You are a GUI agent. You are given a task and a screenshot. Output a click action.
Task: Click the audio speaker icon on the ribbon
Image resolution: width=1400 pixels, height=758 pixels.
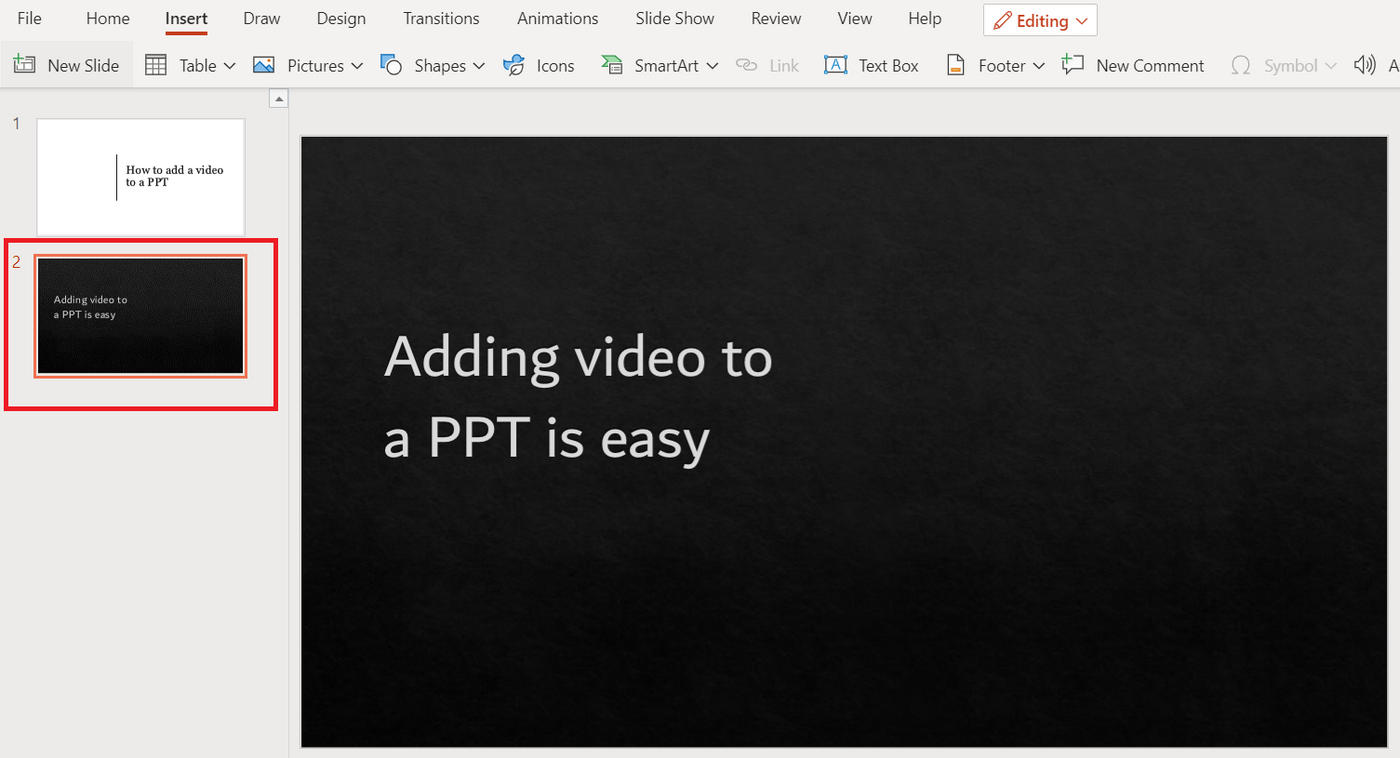[1365, 64]
